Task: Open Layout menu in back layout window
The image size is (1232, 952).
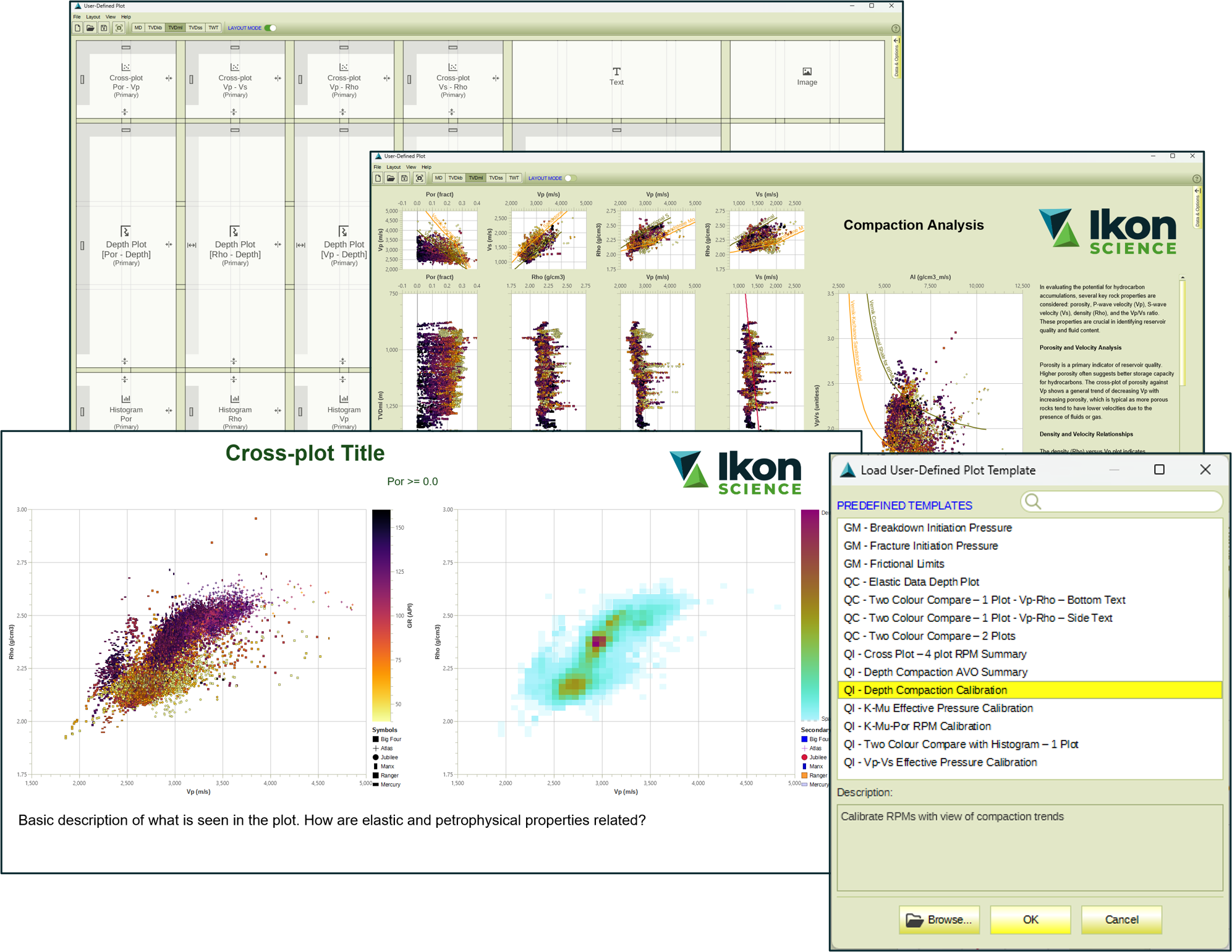Action: point(93,17)
